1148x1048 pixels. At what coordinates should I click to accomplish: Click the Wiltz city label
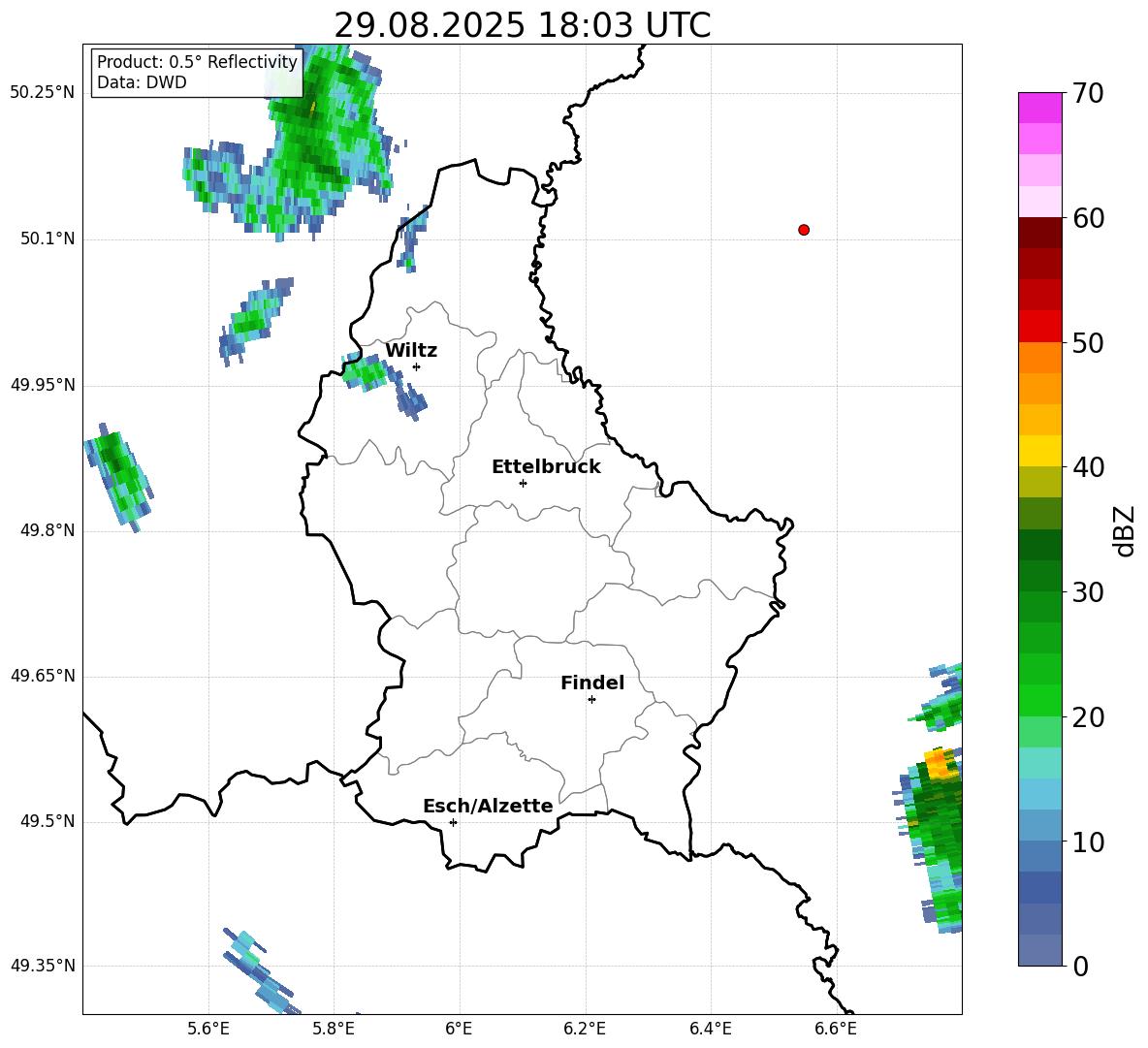[x=411, y=351]
